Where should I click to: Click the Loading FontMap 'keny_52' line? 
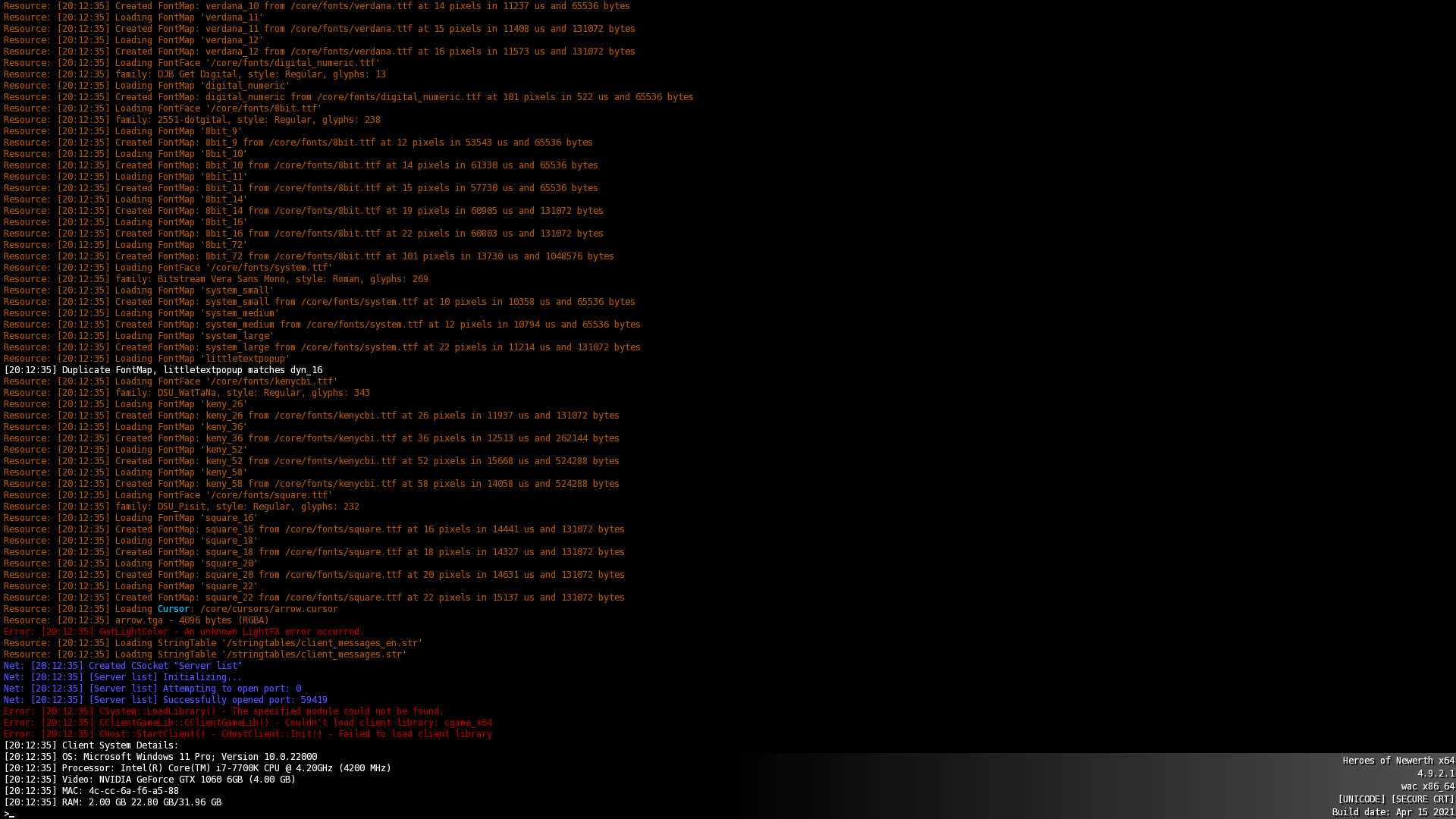coord(125,450)
